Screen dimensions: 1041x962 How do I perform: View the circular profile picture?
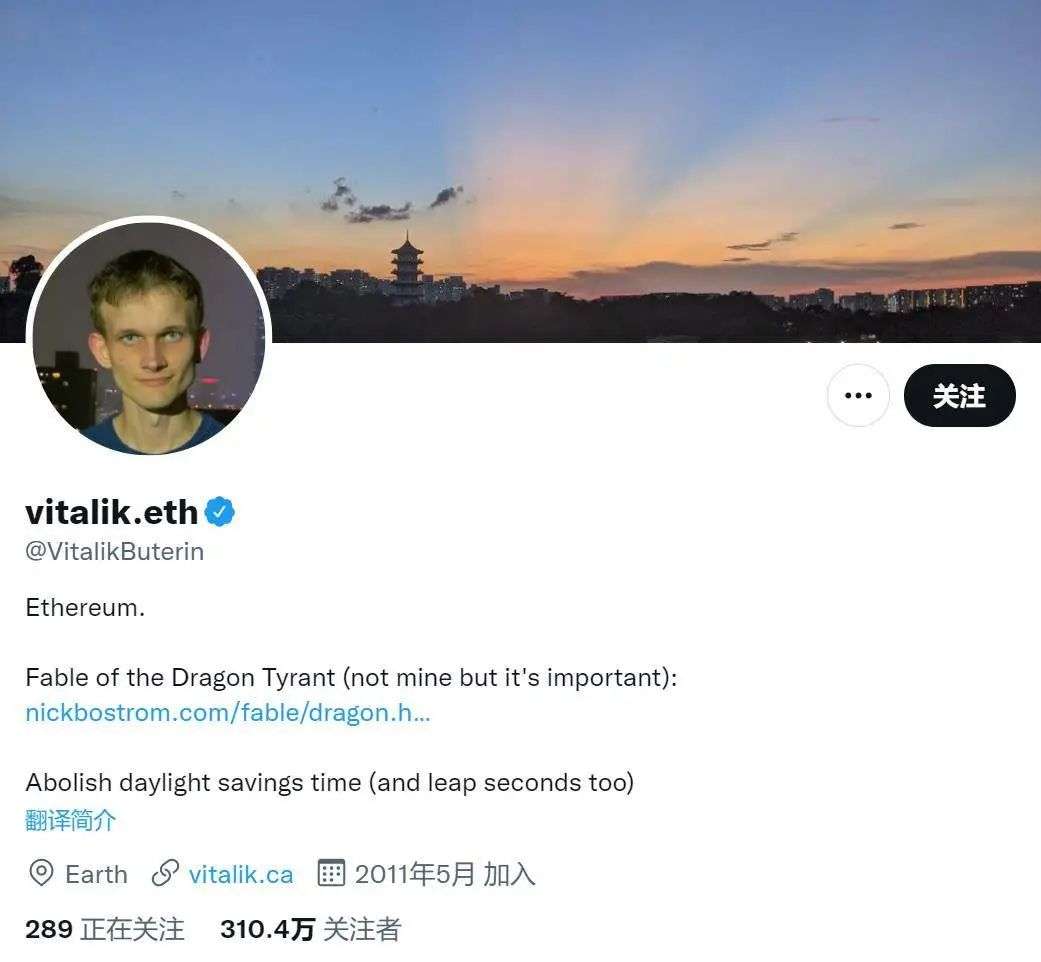149,337
